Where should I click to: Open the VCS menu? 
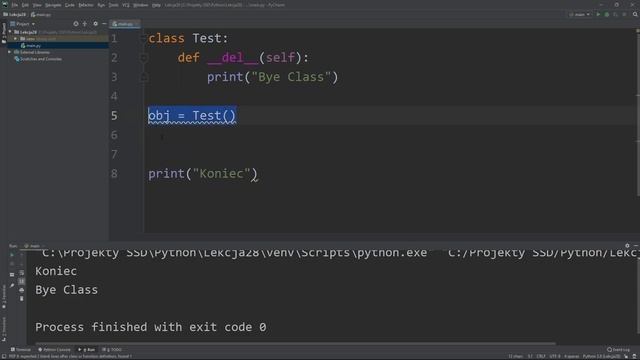126,5
